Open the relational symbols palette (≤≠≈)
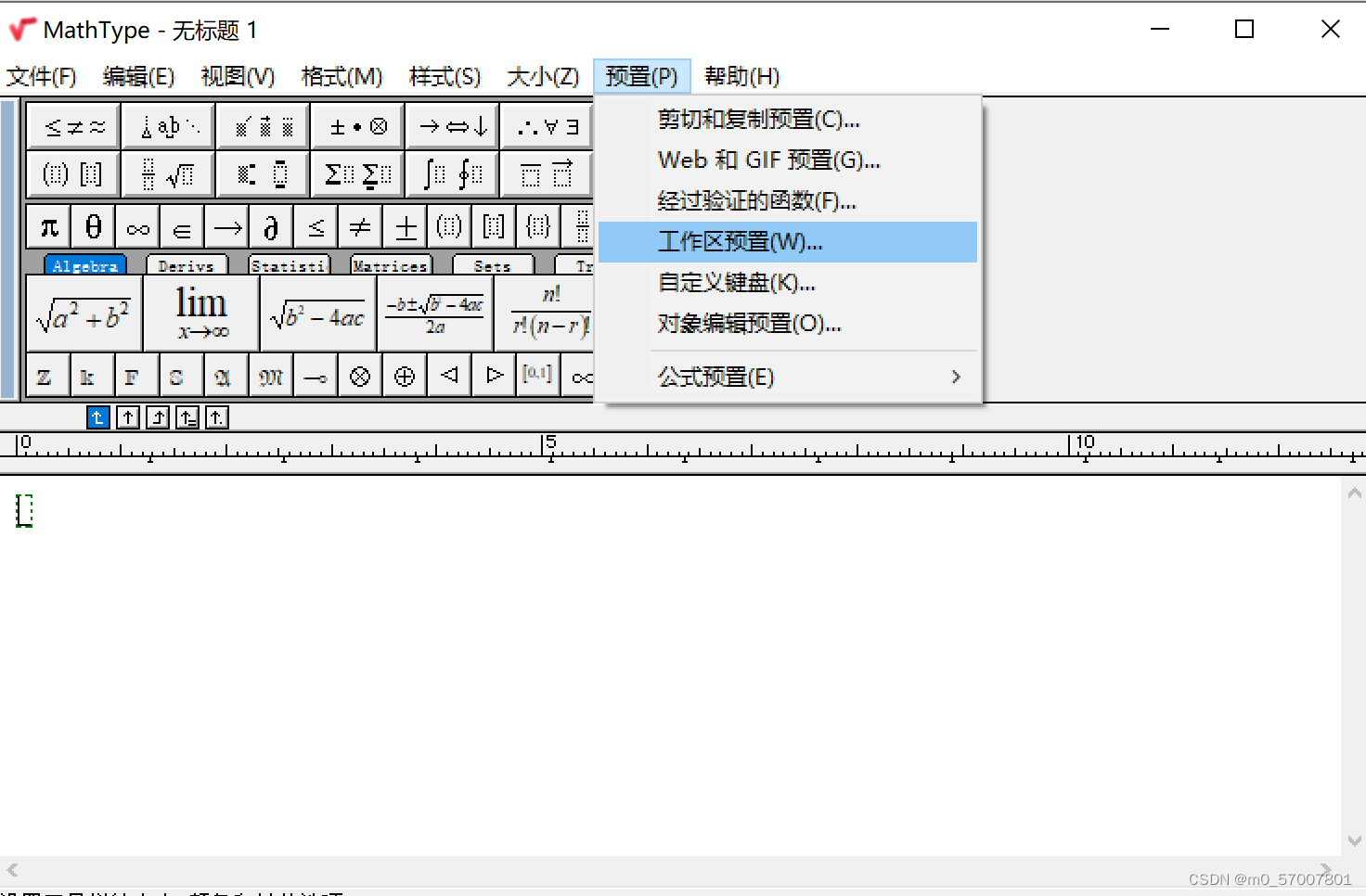 (x=74, y=127)
